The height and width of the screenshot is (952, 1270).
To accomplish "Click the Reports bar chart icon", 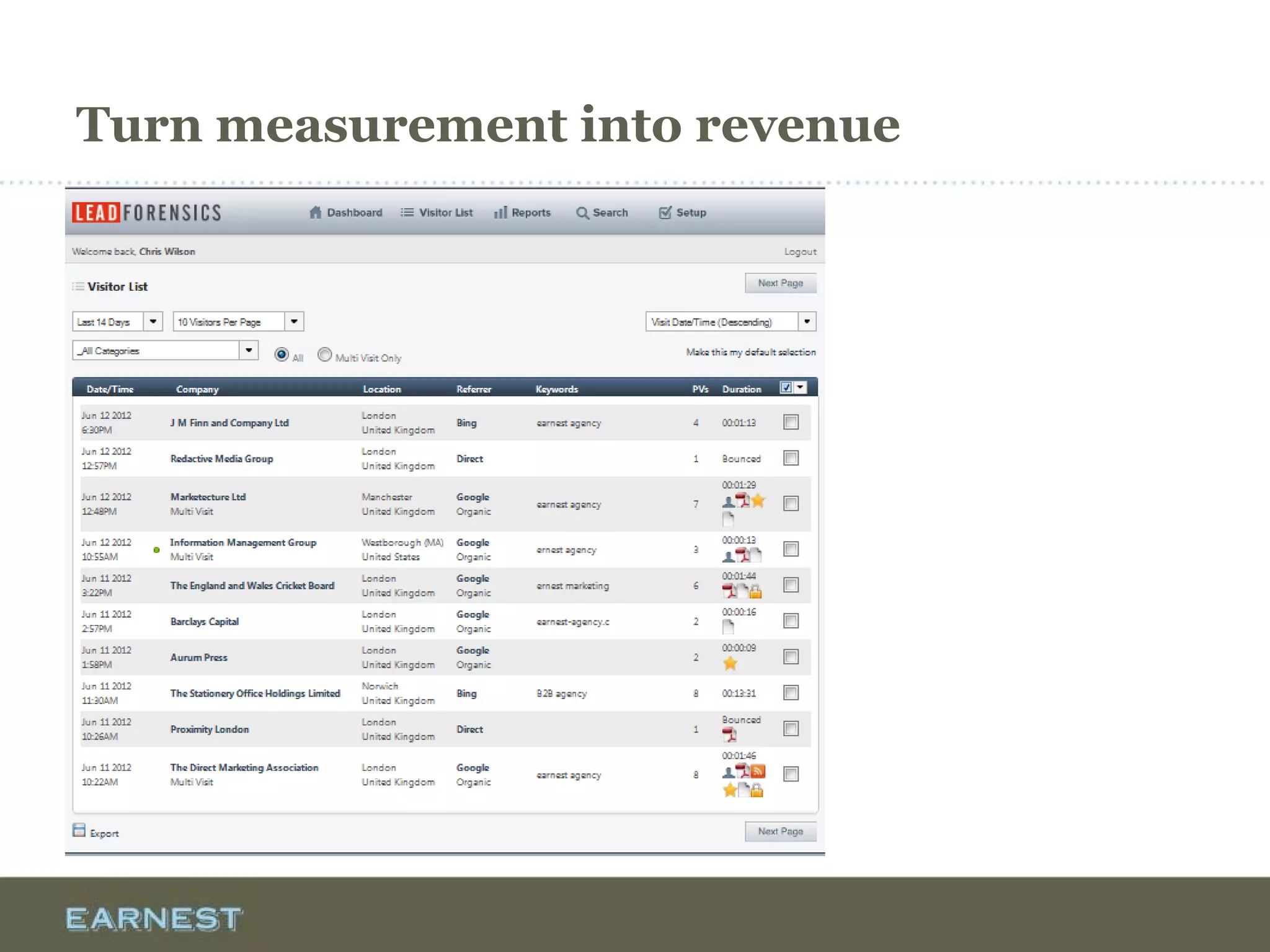I will tap(500, 213).
